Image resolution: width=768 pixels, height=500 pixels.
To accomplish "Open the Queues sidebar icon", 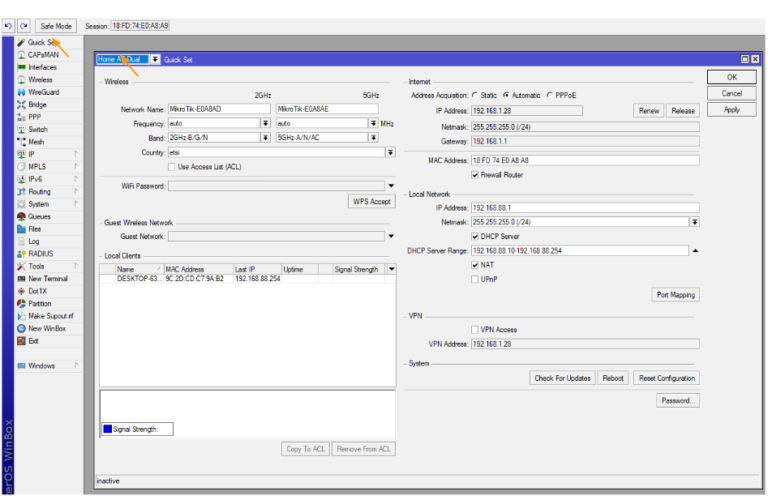I will (x=21, y=216).
